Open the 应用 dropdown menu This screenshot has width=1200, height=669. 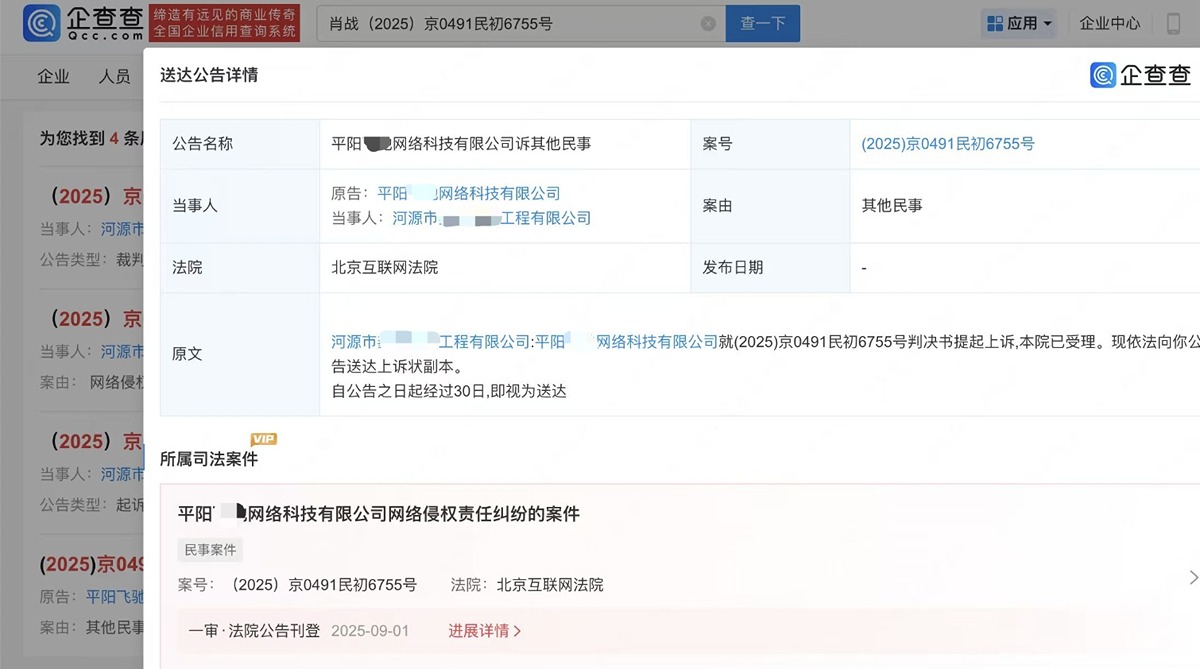click(1018, 23)
